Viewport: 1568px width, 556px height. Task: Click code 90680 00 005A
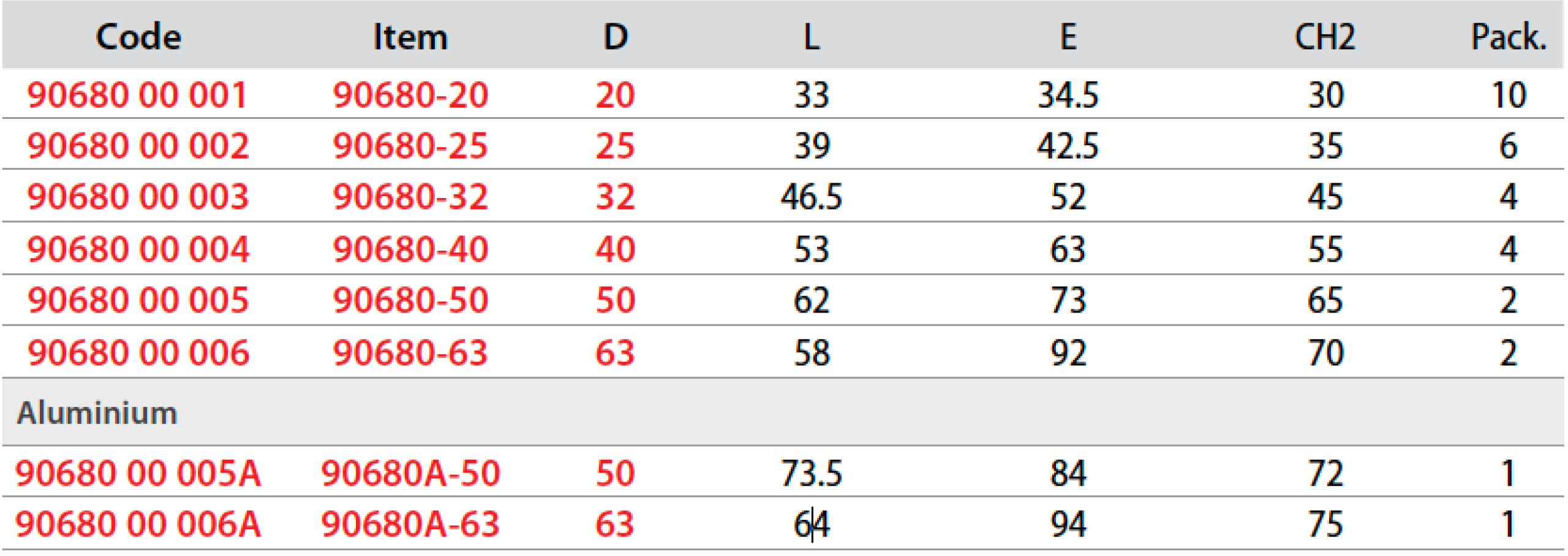click(x=138, y=473)
